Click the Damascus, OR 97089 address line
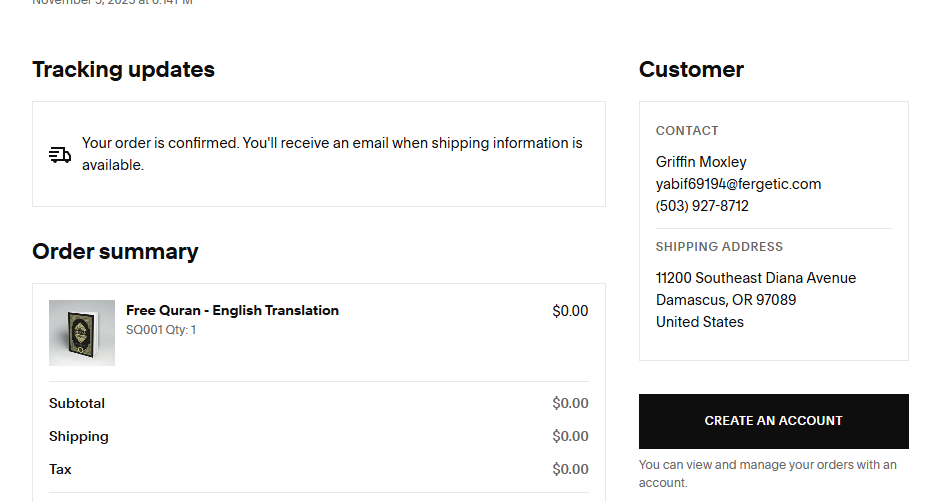Image resolution: width=932 pixels, height=502 pixels. tap(726, 300)
